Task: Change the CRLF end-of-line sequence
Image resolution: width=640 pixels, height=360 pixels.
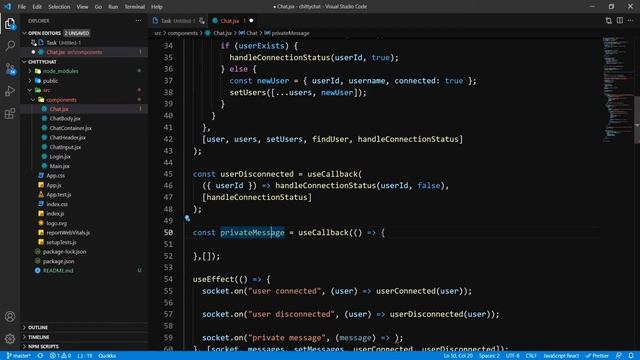Action: [x=531, y=356]
